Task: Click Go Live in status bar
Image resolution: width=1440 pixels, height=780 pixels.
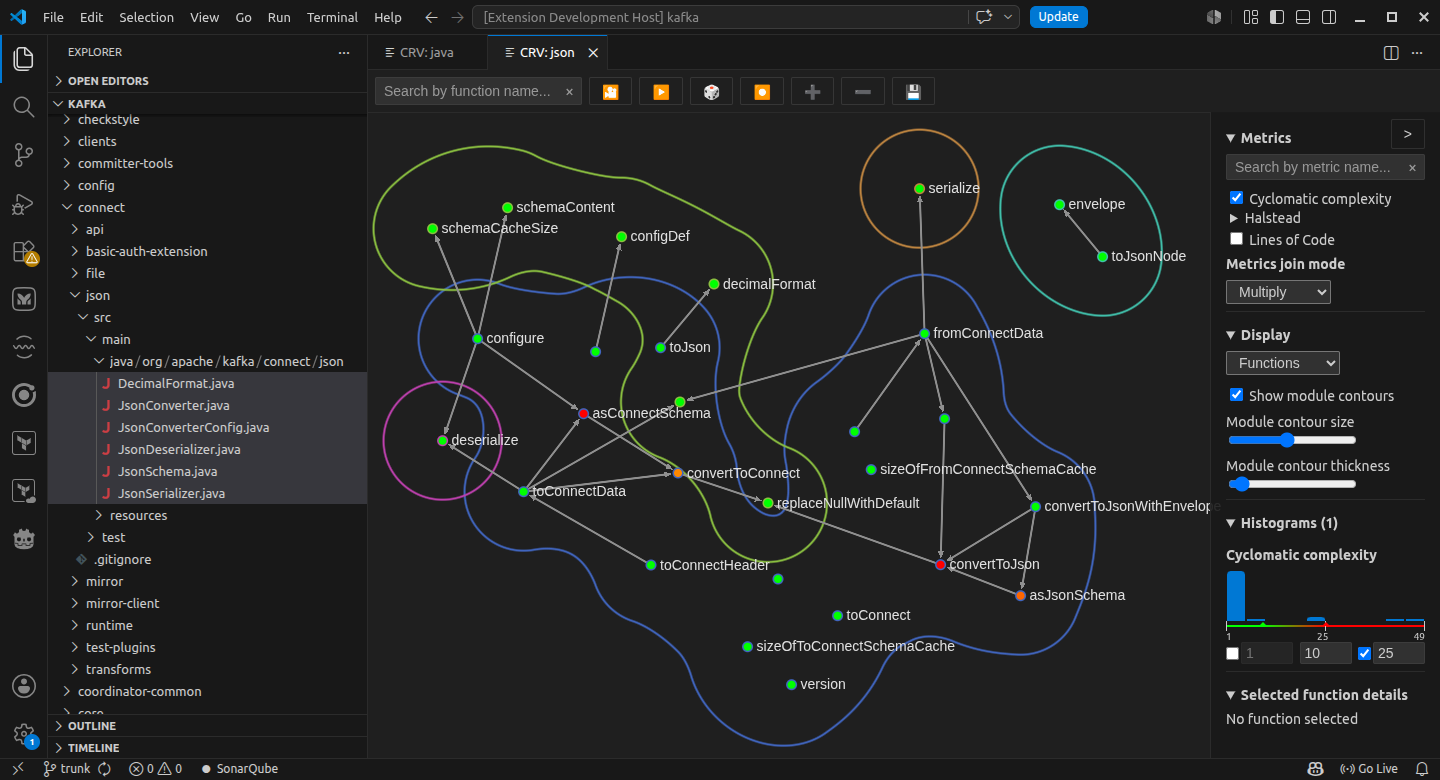Action: point(1369,769)
